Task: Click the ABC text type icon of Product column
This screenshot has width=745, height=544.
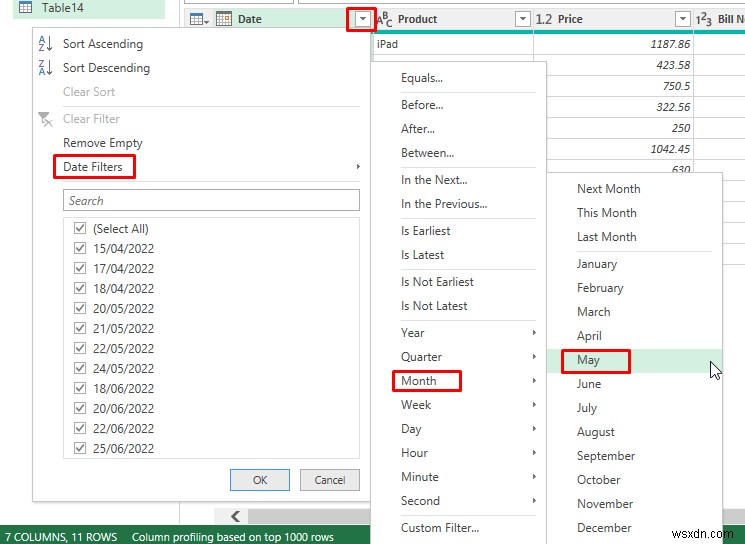Action: (384, 19)
